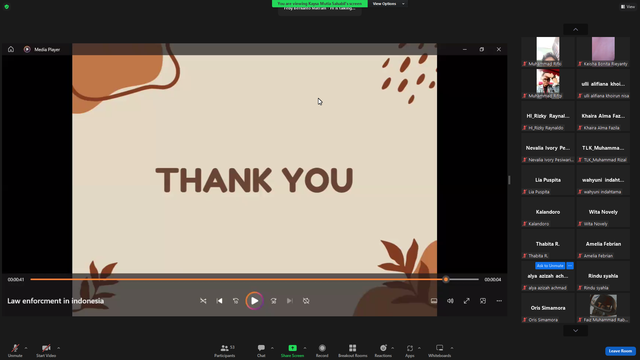The width and height of the screenshot is (640, 360).
Task: Click the panel divider handle beside gallery
Action: click(x=509, y=180)
